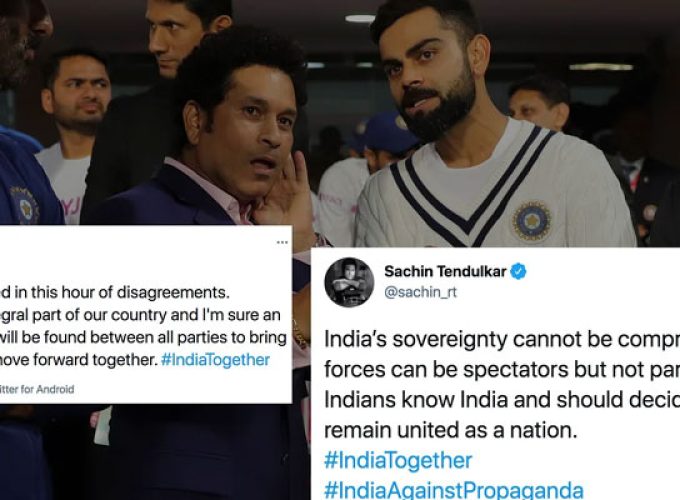680x500 pixels.
Task: Click the Twitter for Android source label
Action: point(37,389)
